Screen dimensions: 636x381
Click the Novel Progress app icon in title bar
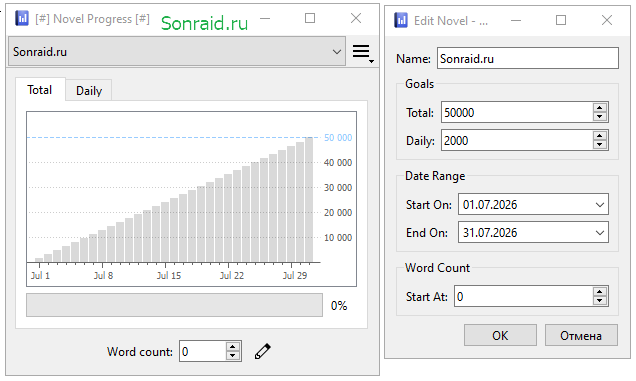tap(22, 18)
